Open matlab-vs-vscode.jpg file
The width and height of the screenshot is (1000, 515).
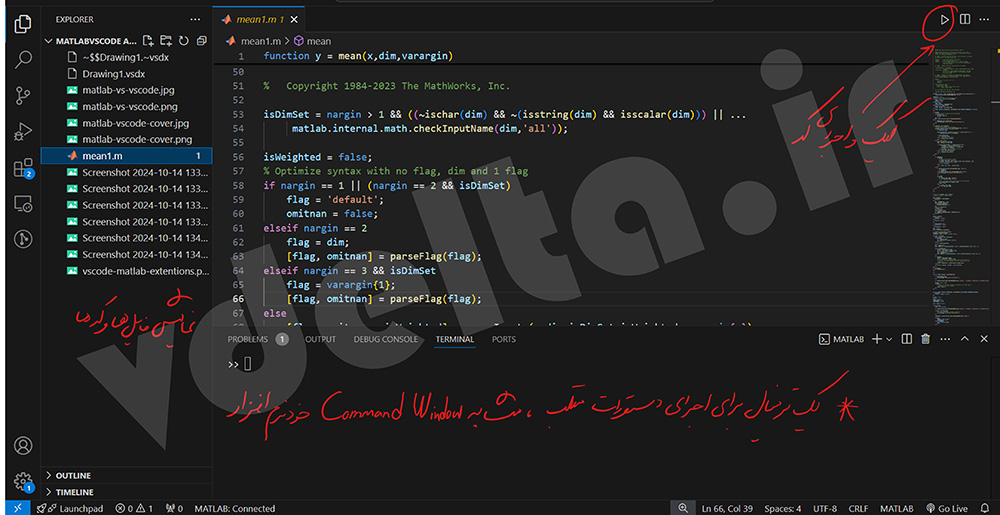point(126,90)
